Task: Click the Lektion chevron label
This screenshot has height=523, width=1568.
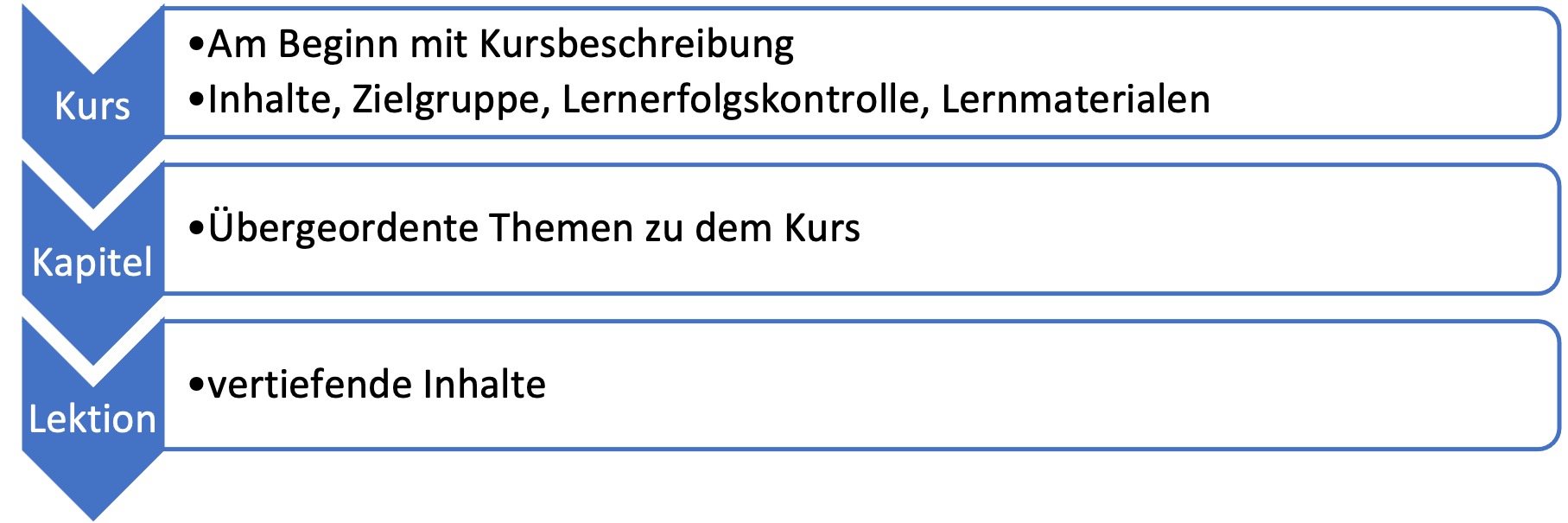Action: pyautogui.click(x=92, y=419)
